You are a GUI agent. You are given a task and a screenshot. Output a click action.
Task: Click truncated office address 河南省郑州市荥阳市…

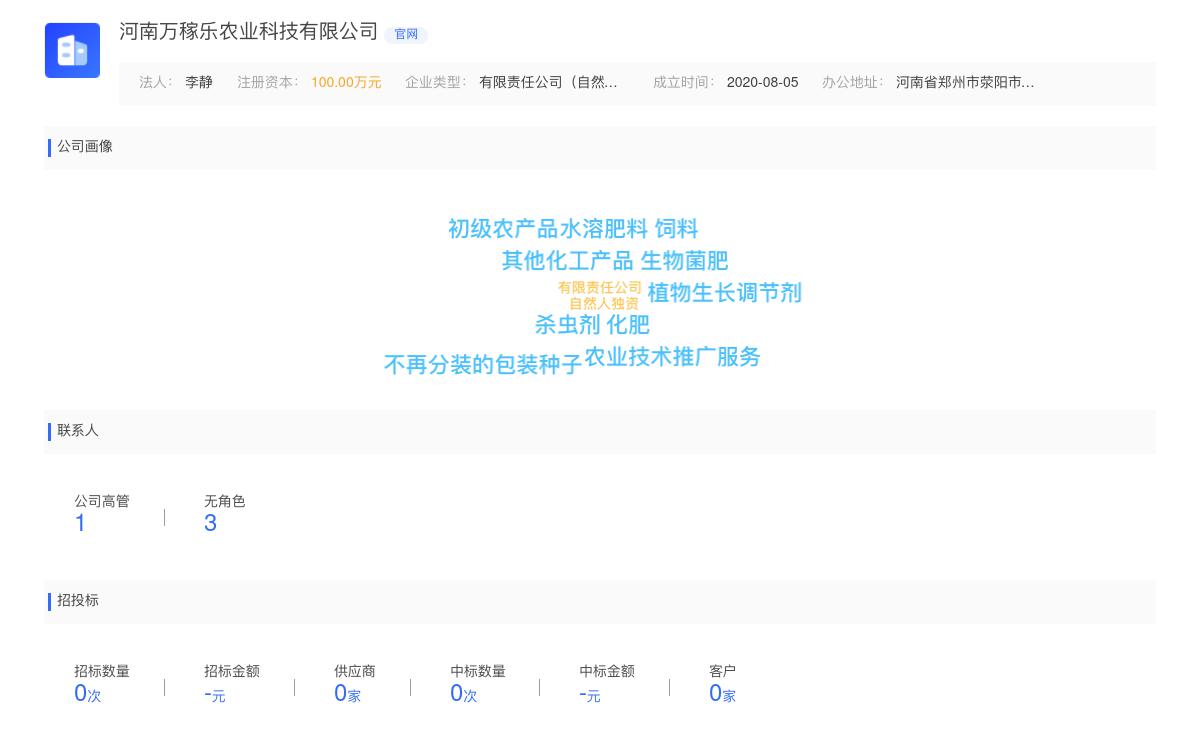(965, 83)
